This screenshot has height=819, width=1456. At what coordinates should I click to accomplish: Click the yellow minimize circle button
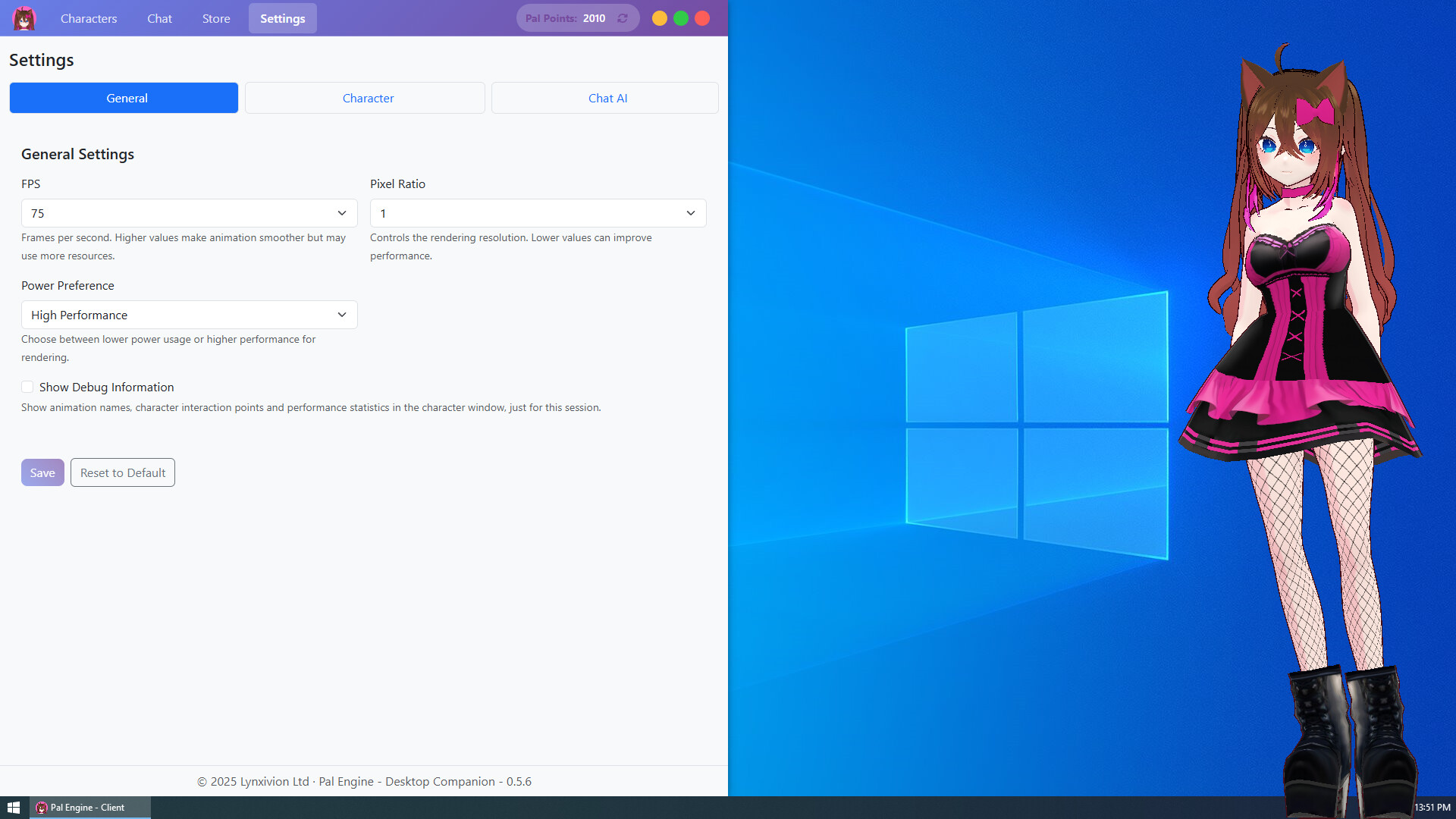[x=660, y=18]
